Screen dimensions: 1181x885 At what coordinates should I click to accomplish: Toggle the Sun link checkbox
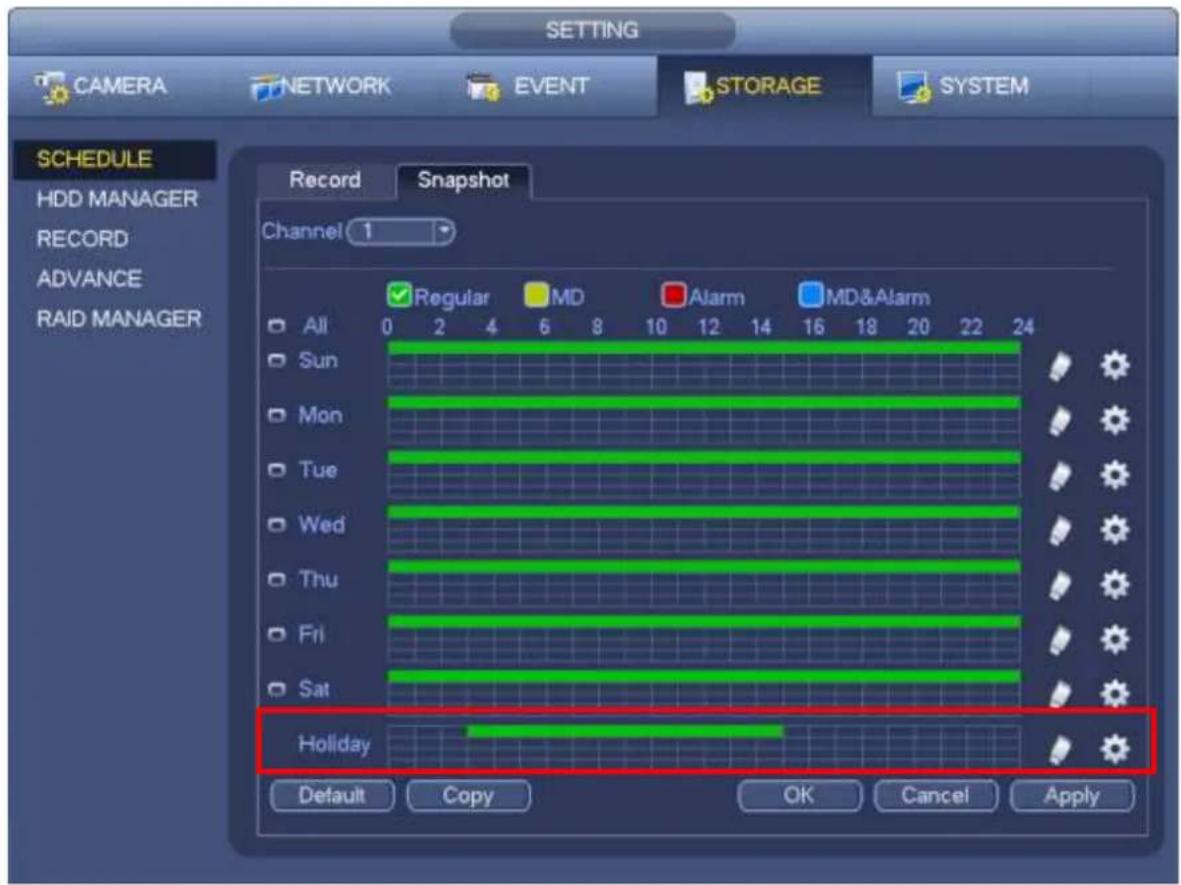coord(277,361)
